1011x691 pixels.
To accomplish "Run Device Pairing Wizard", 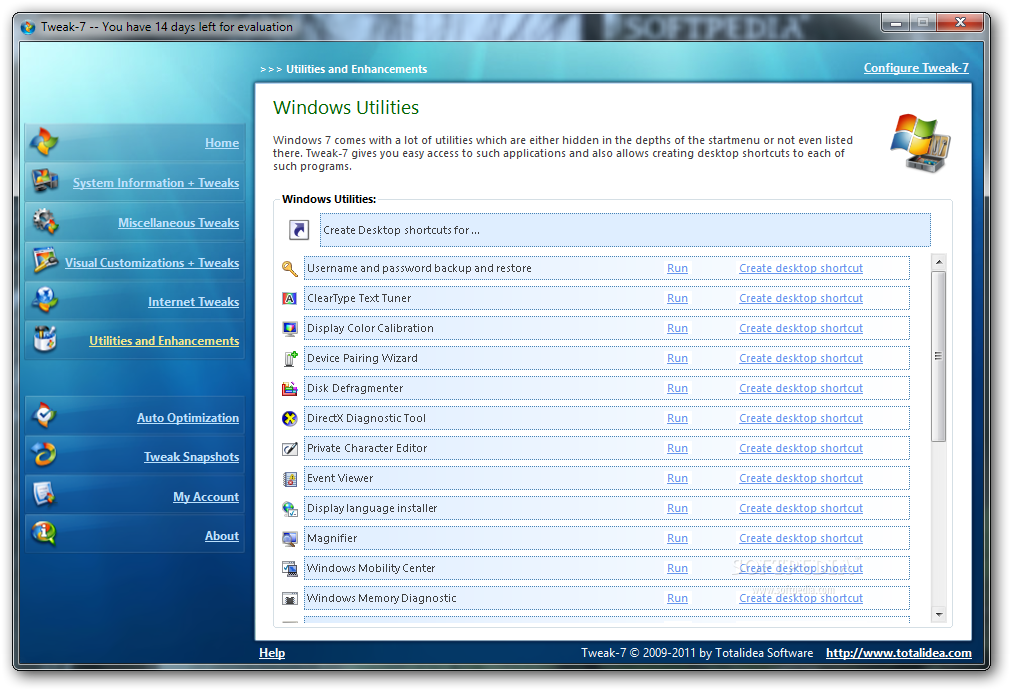I will pos(677,358).
